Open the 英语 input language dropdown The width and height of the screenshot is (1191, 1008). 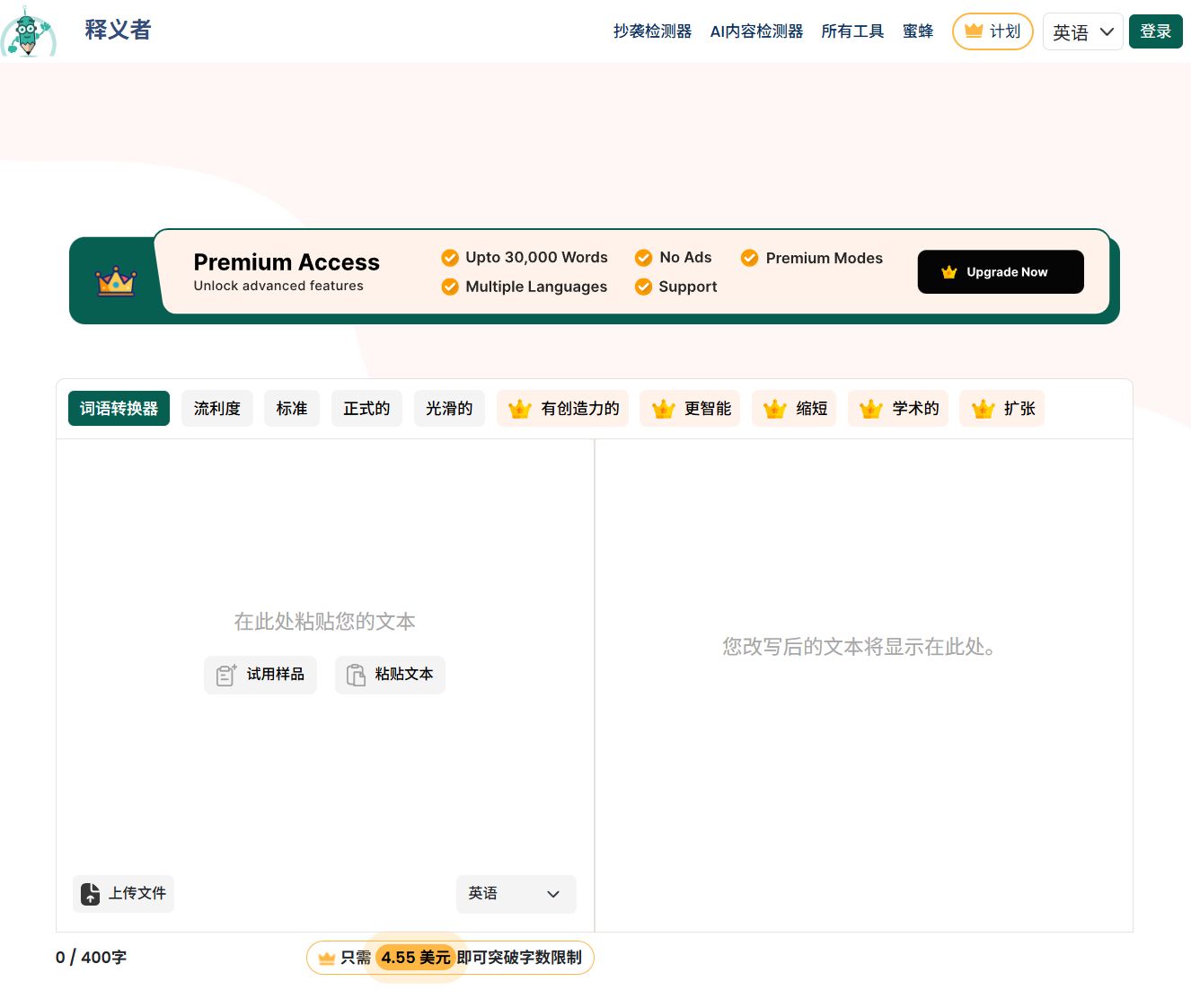[516, 894]
